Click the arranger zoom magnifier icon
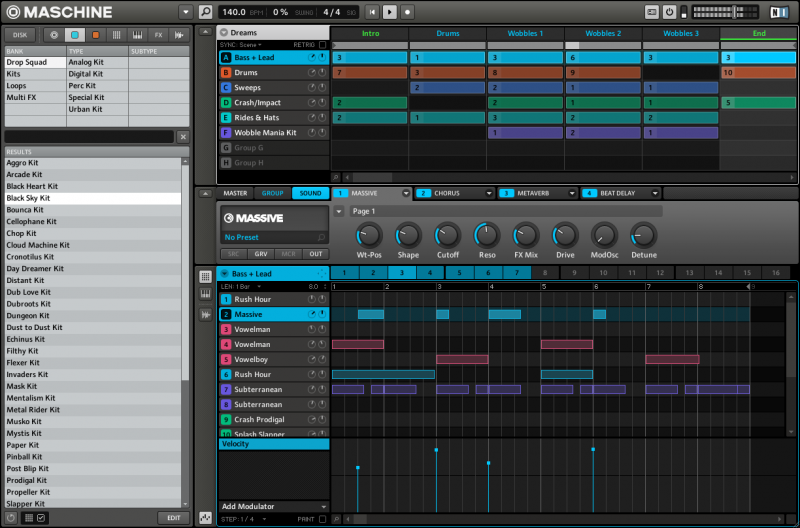 (x=336, y=178)
